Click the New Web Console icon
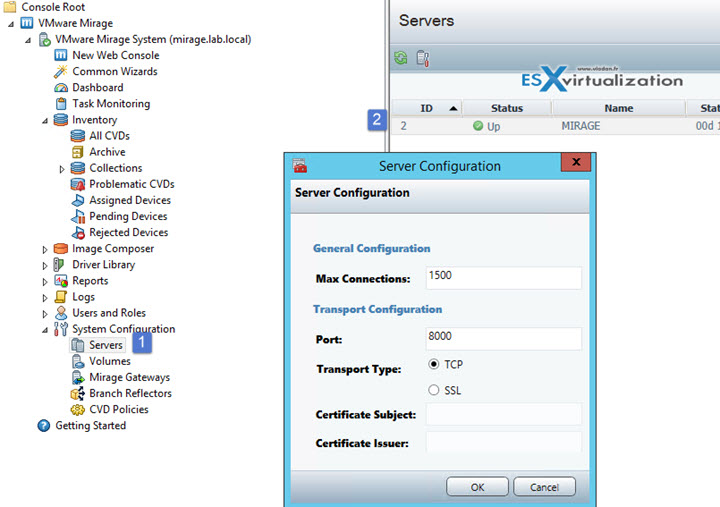The image size is (720, 507). click(61, 55)
